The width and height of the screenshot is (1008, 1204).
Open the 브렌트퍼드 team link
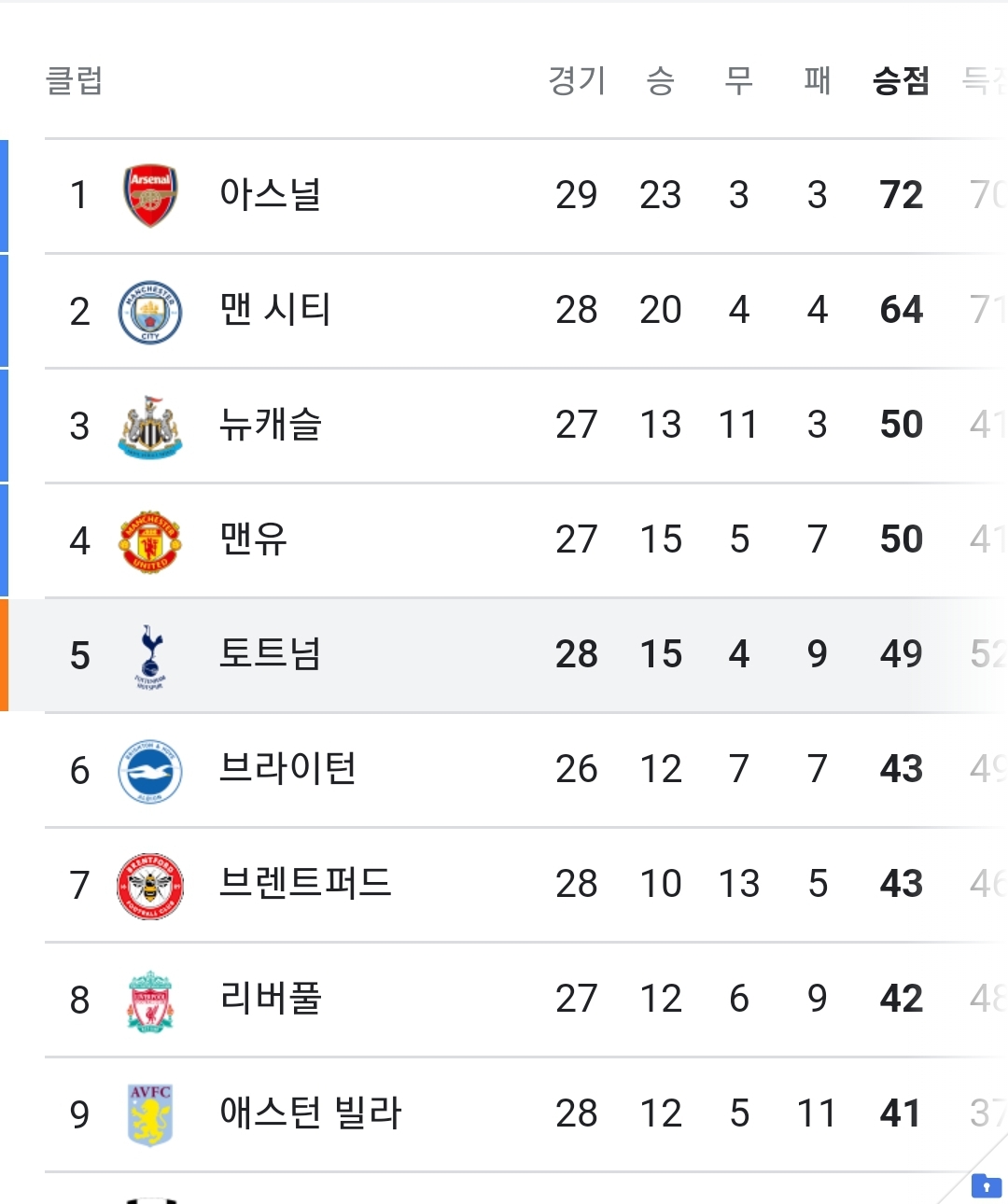point(305,883)
